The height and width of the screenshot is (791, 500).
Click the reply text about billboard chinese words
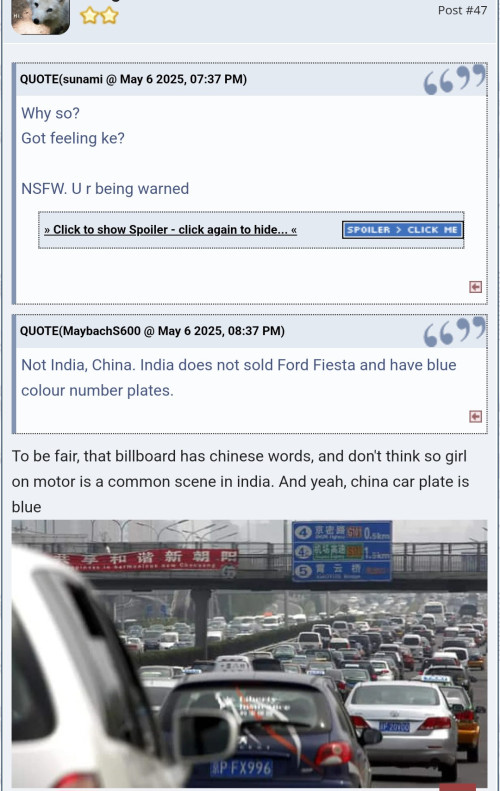point(240,481)
